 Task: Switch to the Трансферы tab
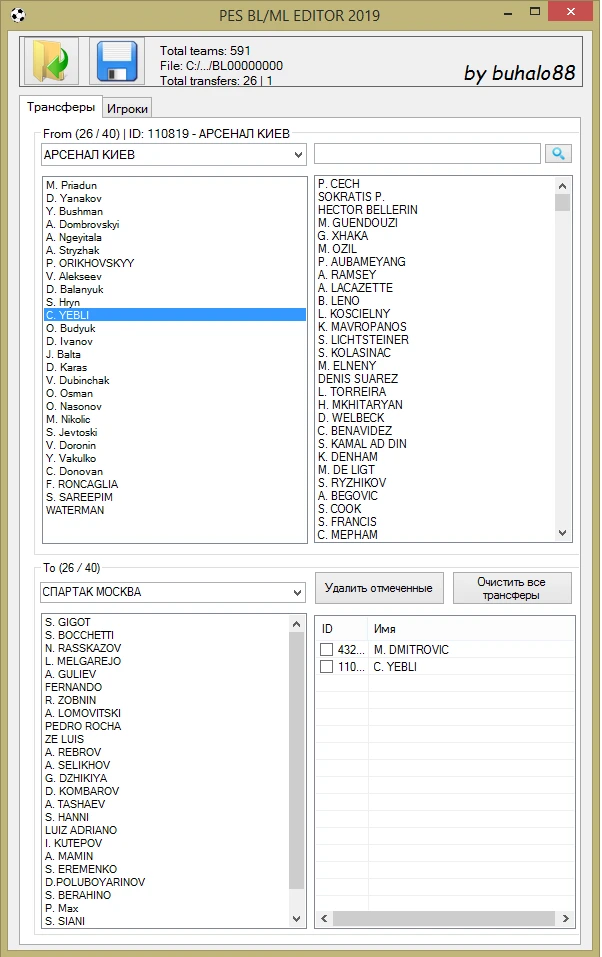60,107
